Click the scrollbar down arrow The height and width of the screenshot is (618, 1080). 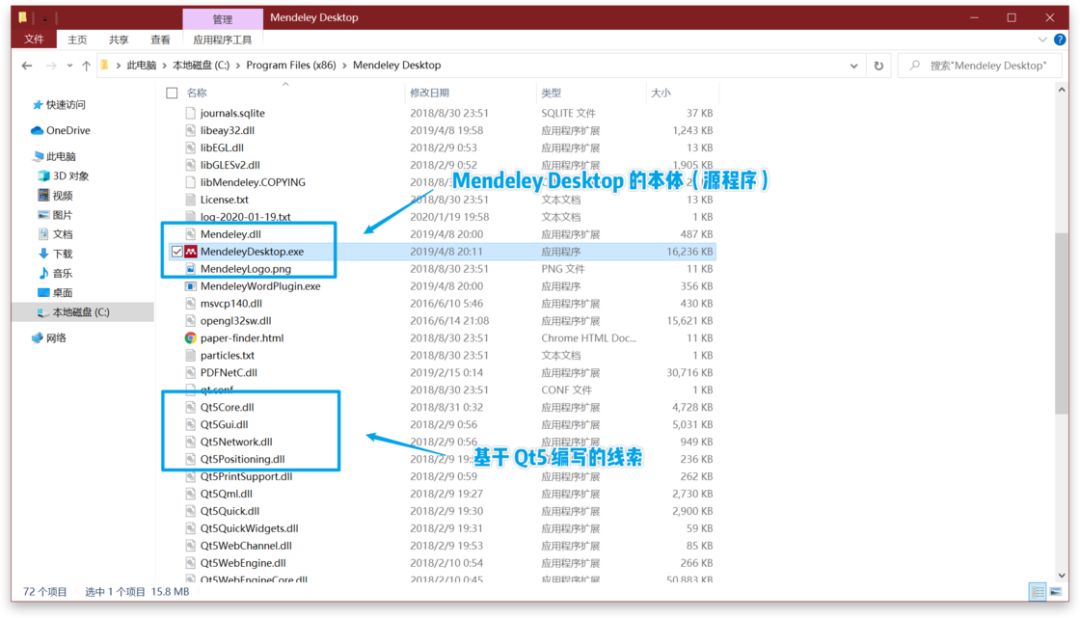coord(1061,575)
